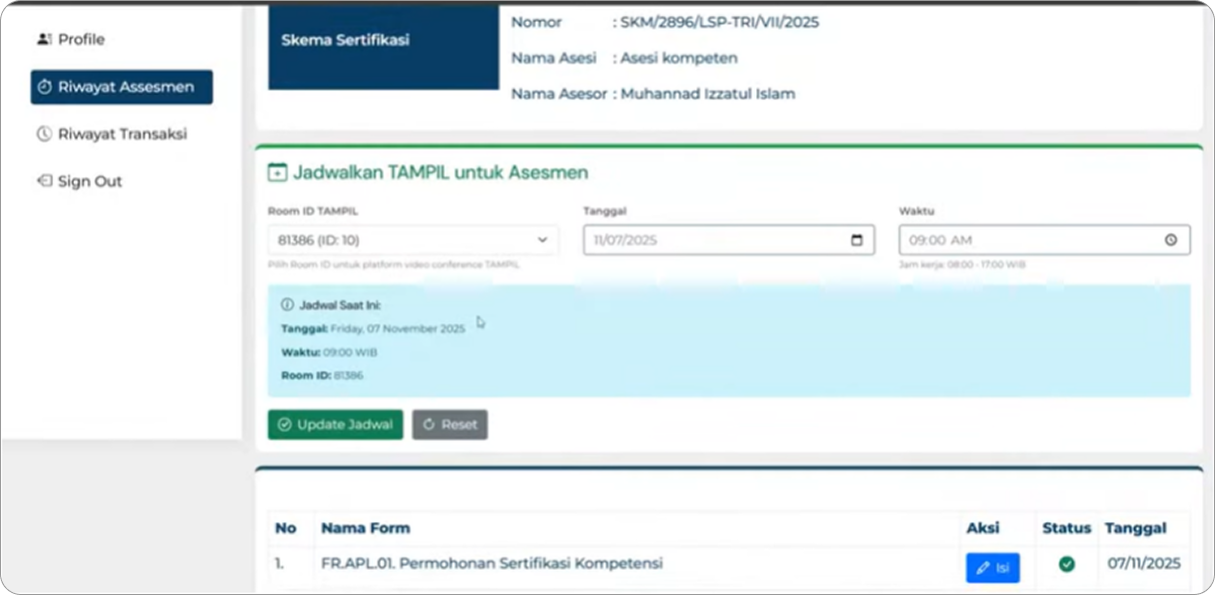Click the Nama Form column header

point(365,528)
